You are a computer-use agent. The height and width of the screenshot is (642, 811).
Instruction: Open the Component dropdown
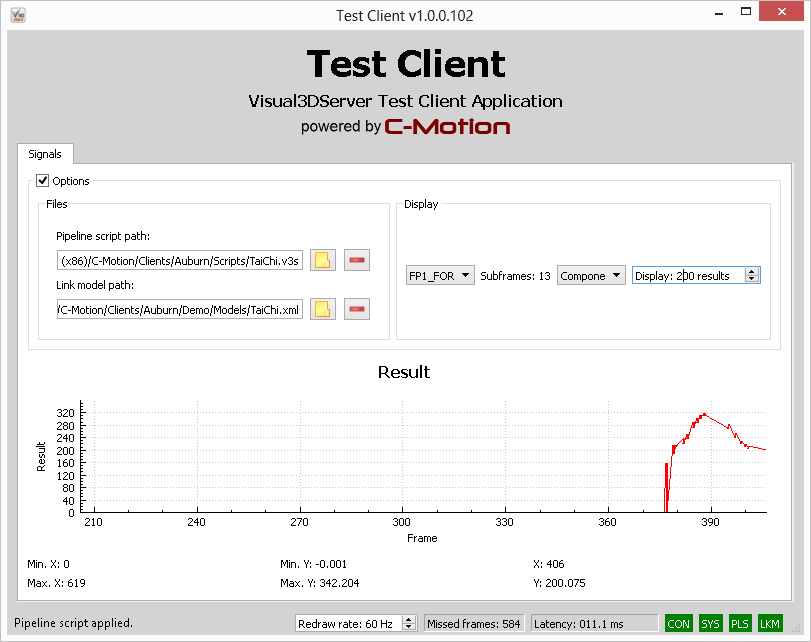591,276
